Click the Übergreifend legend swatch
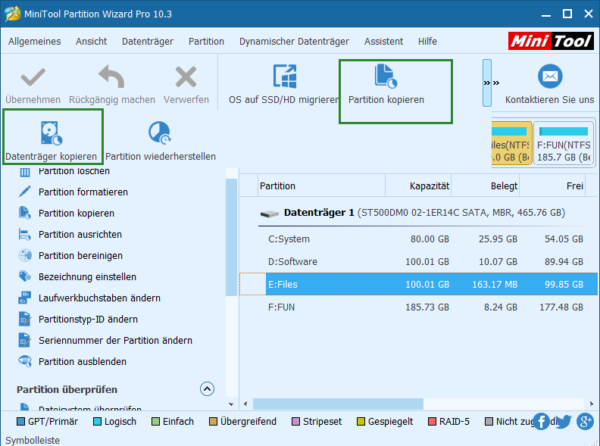This screenshot has height=446, width=600. click(213, 422)
